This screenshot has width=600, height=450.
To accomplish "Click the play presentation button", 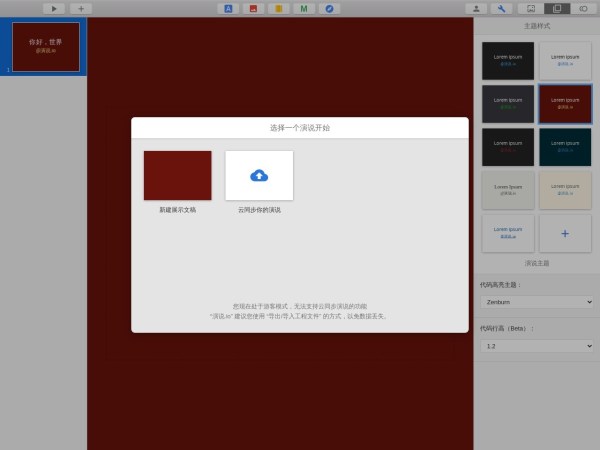I will coord(54,8).
